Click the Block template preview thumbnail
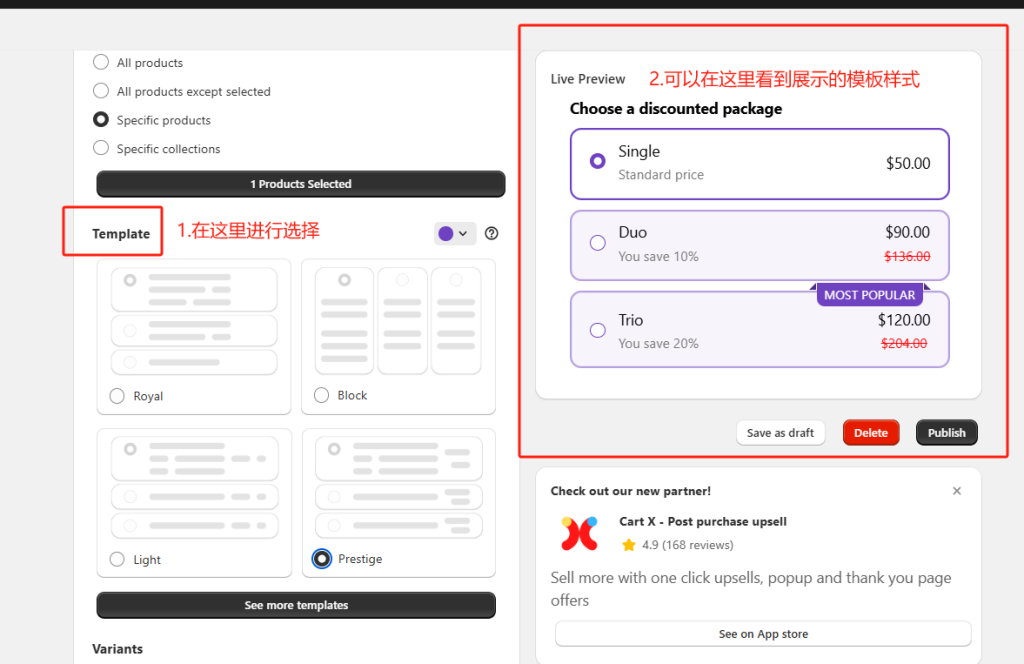 [x=398, y=318]
